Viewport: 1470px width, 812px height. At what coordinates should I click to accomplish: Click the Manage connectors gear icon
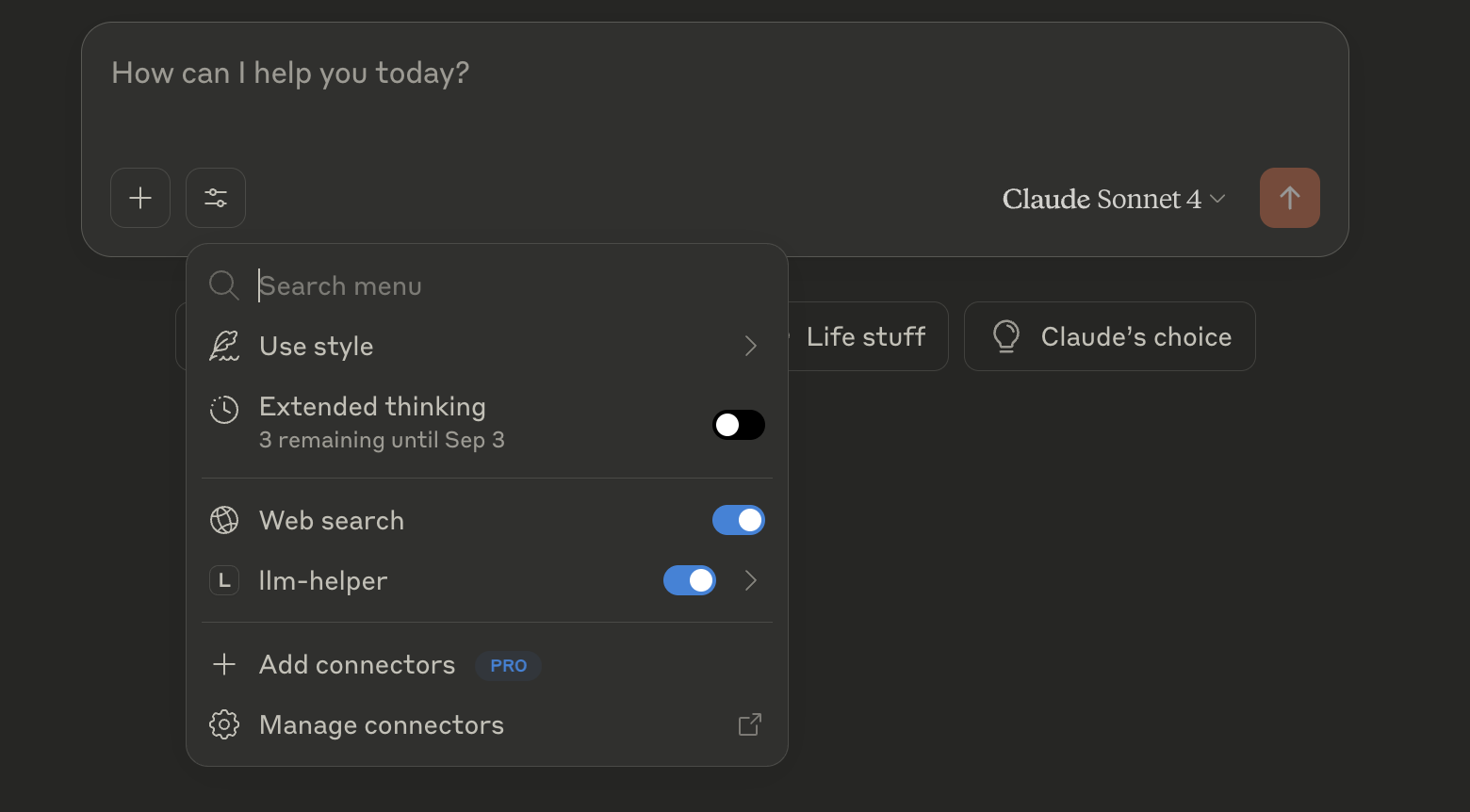223,724
